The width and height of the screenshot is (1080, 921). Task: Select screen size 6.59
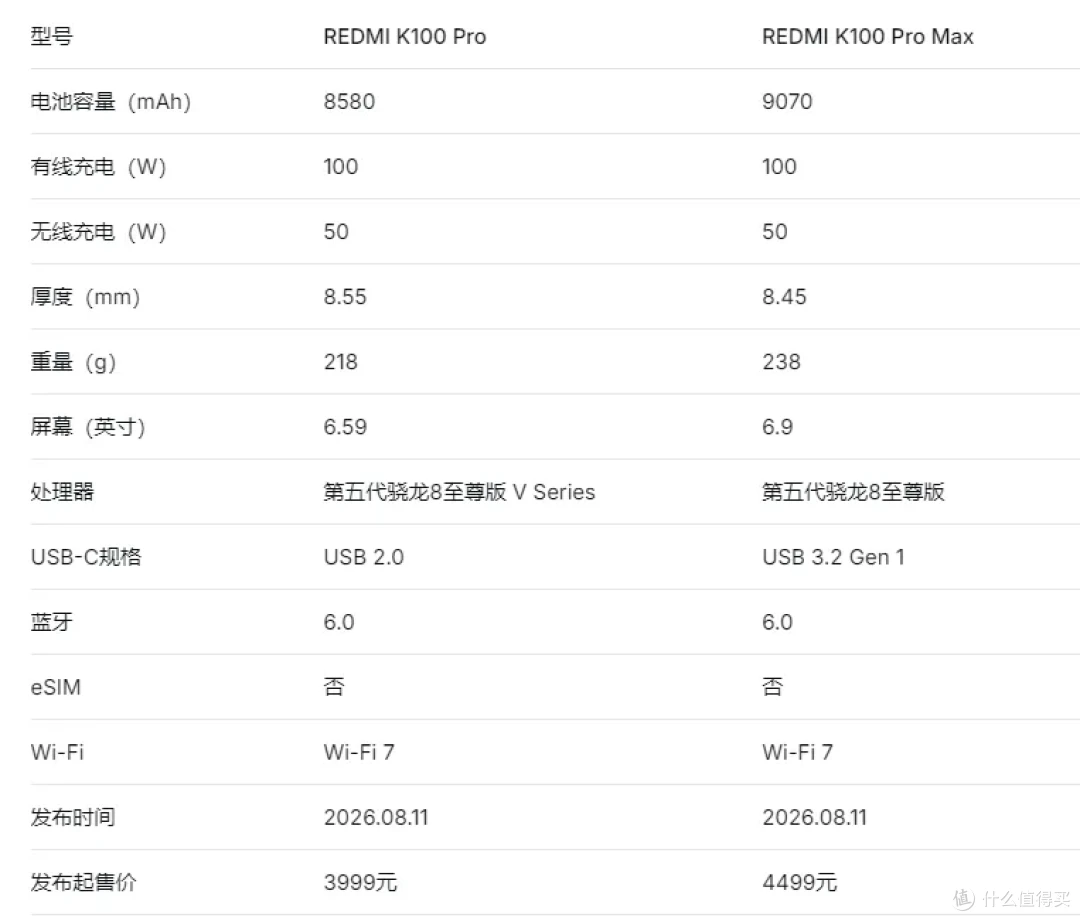point(345,427)
